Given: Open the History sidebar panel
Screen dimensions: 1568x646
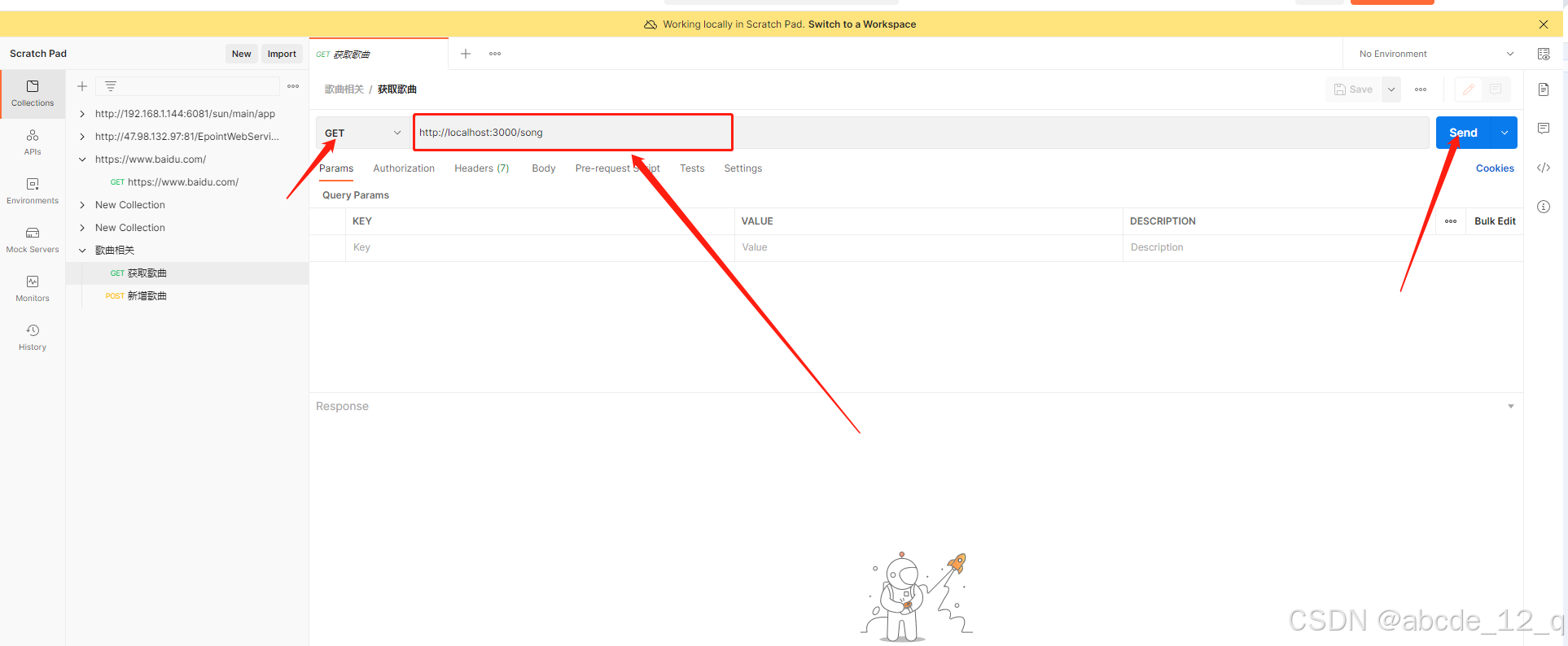Looking at the screenshot, I should [33, 338].
